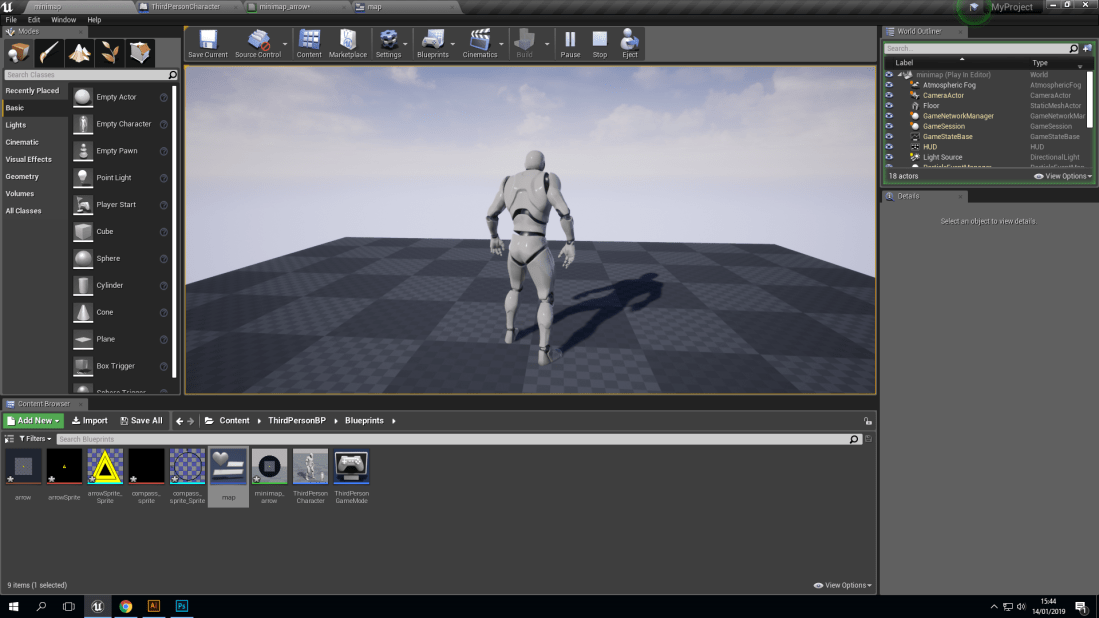Toggle visibility of the Floor actor
The image size is (1099, 618).
888,105
